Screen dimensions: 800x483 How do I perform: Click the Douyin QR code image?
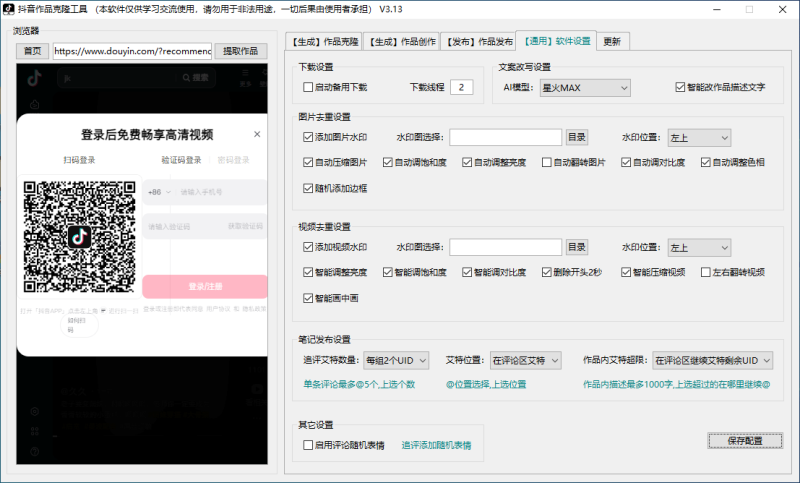pyautogui.click(x=80, y=237)
